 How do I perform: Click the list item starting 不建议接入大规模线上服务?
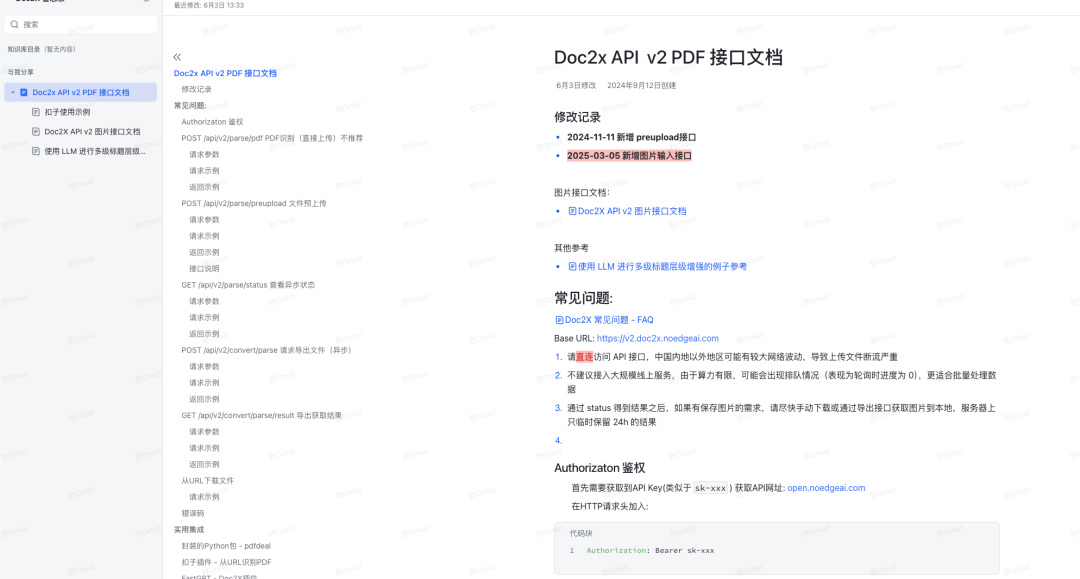(782, 382)
